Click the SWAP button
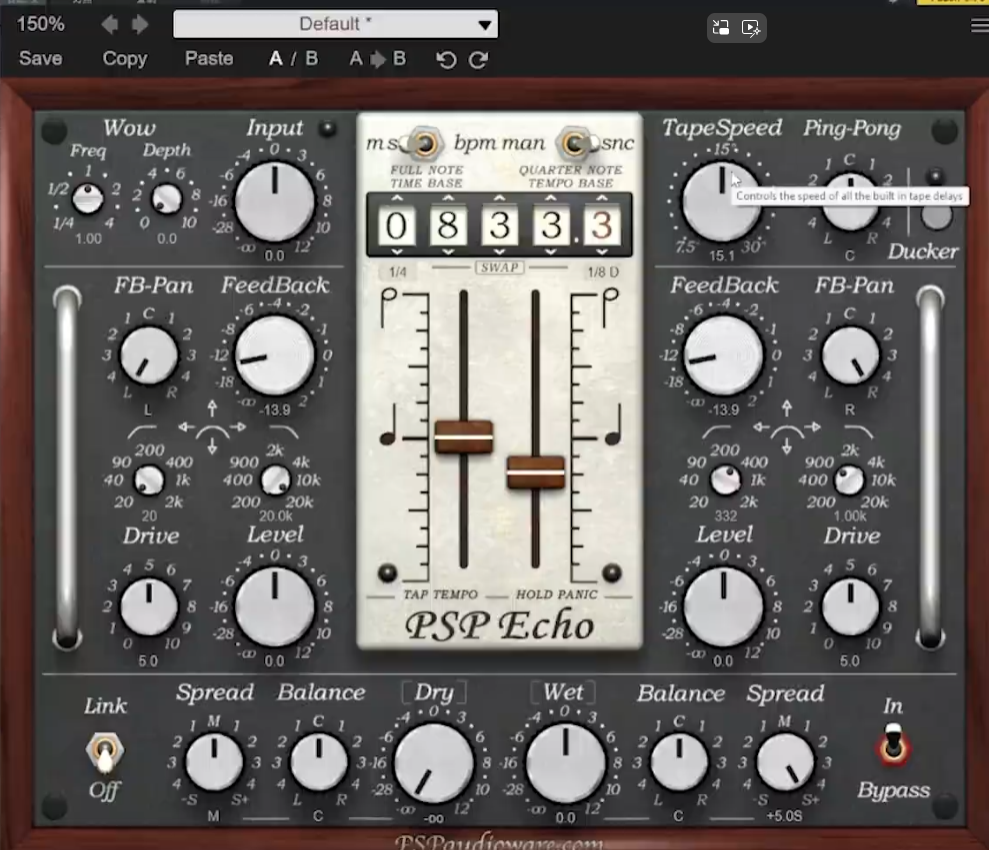 500,267
